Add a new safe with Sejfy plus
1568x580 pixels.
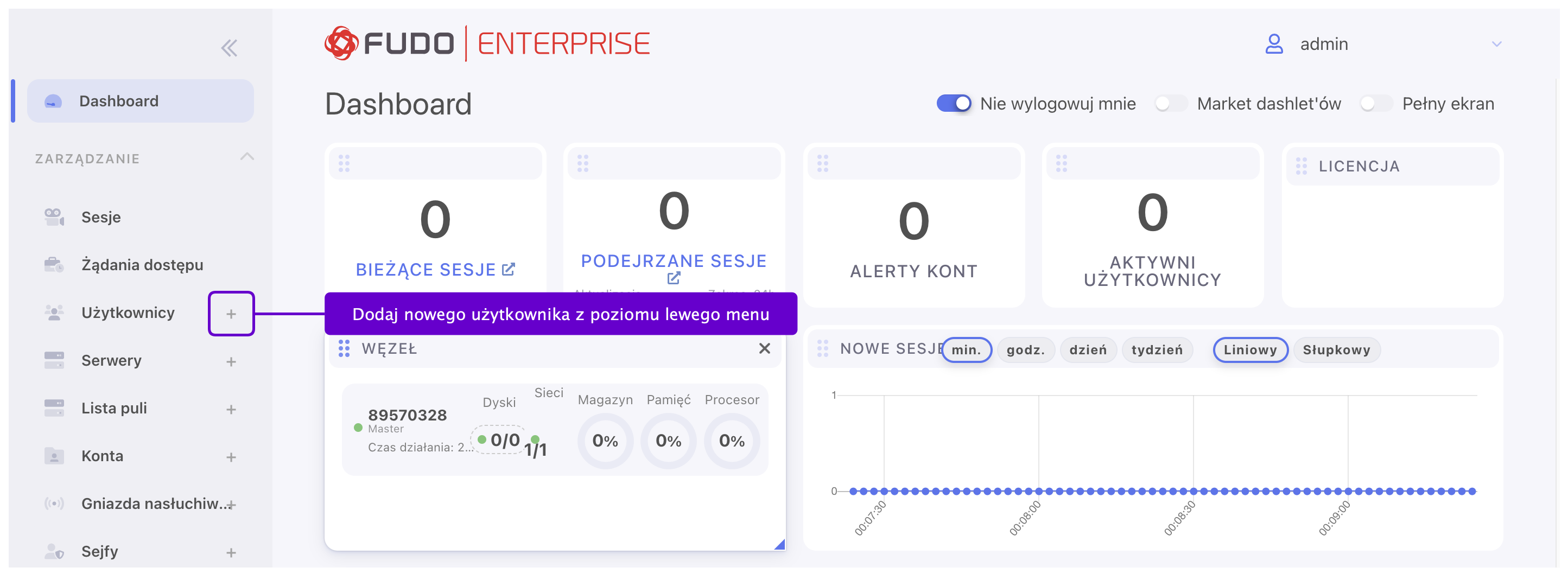click(x=231, y=553)
